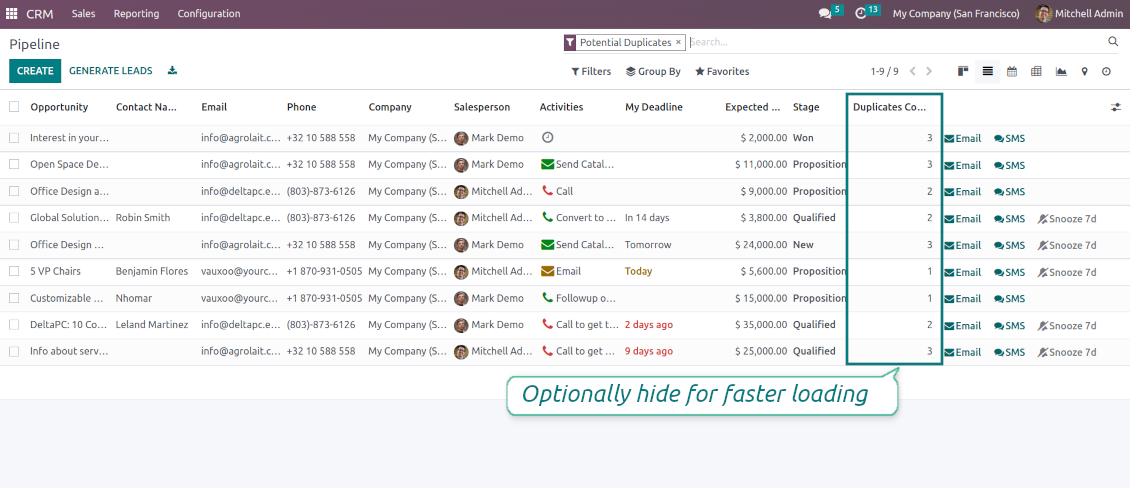
Task: Click the CREATE button
Action: (35, 71)
